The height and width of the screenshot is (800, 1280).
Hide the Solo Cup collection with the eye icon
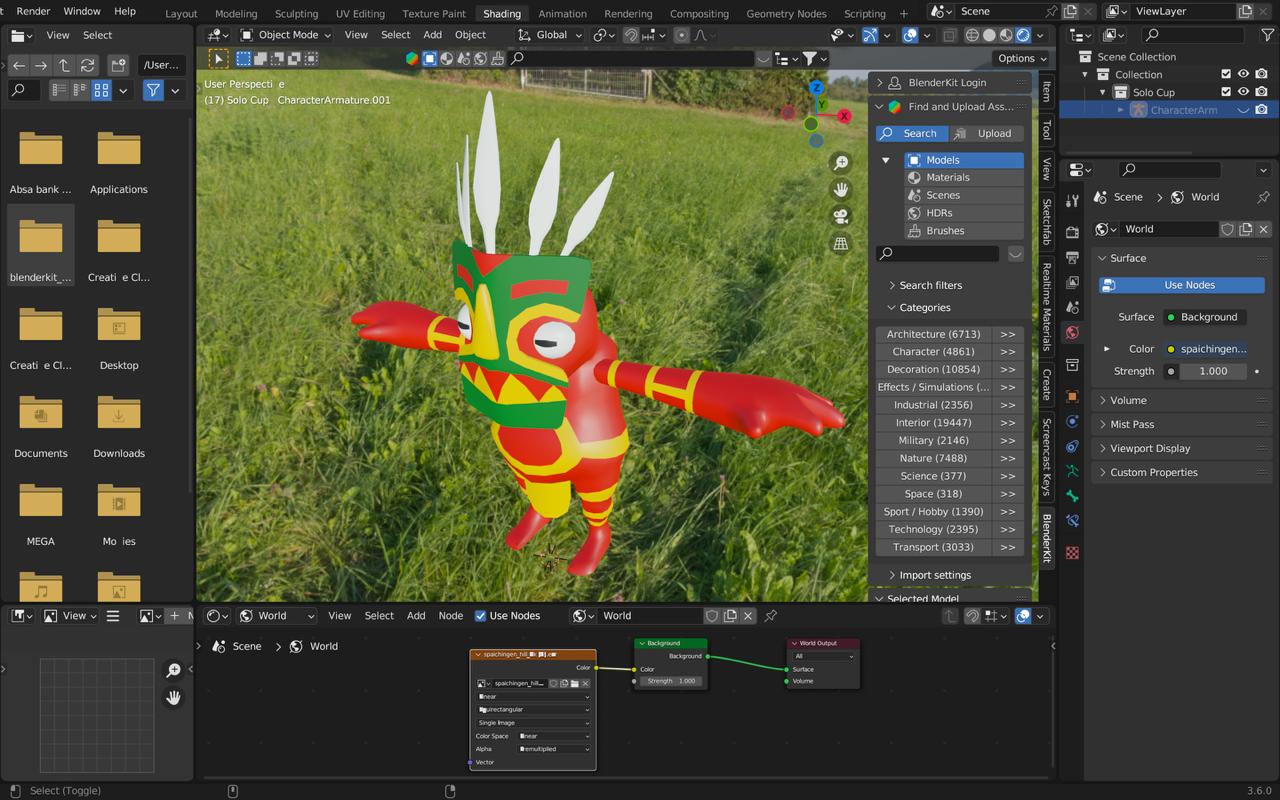click(1243, 92)
